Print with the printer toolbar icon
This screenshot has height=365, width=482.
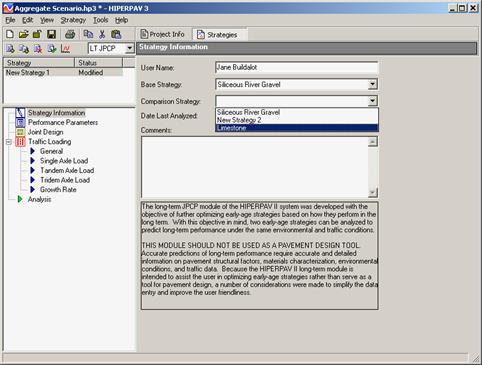pyautogui.click(x=70, y=34)
